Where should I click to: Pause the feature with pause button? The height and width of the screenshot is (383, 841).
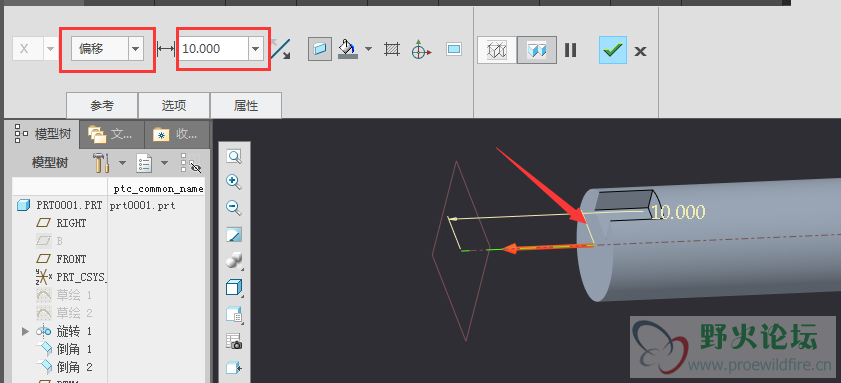570,50
